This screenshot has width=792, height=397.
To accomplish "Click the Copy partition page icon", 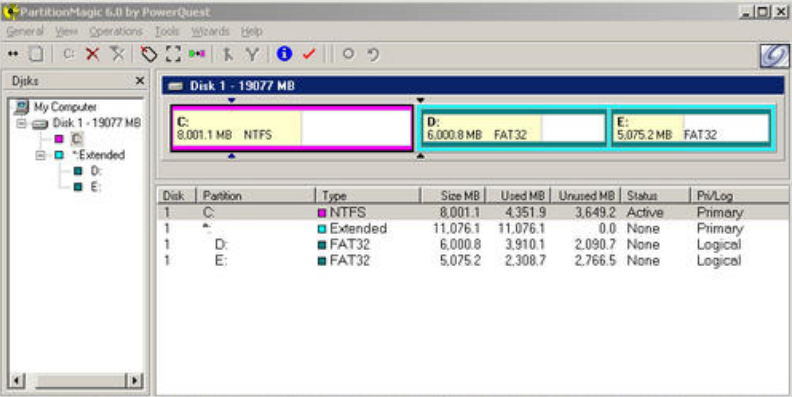I will pyautogui.click(x=36, y=54).
